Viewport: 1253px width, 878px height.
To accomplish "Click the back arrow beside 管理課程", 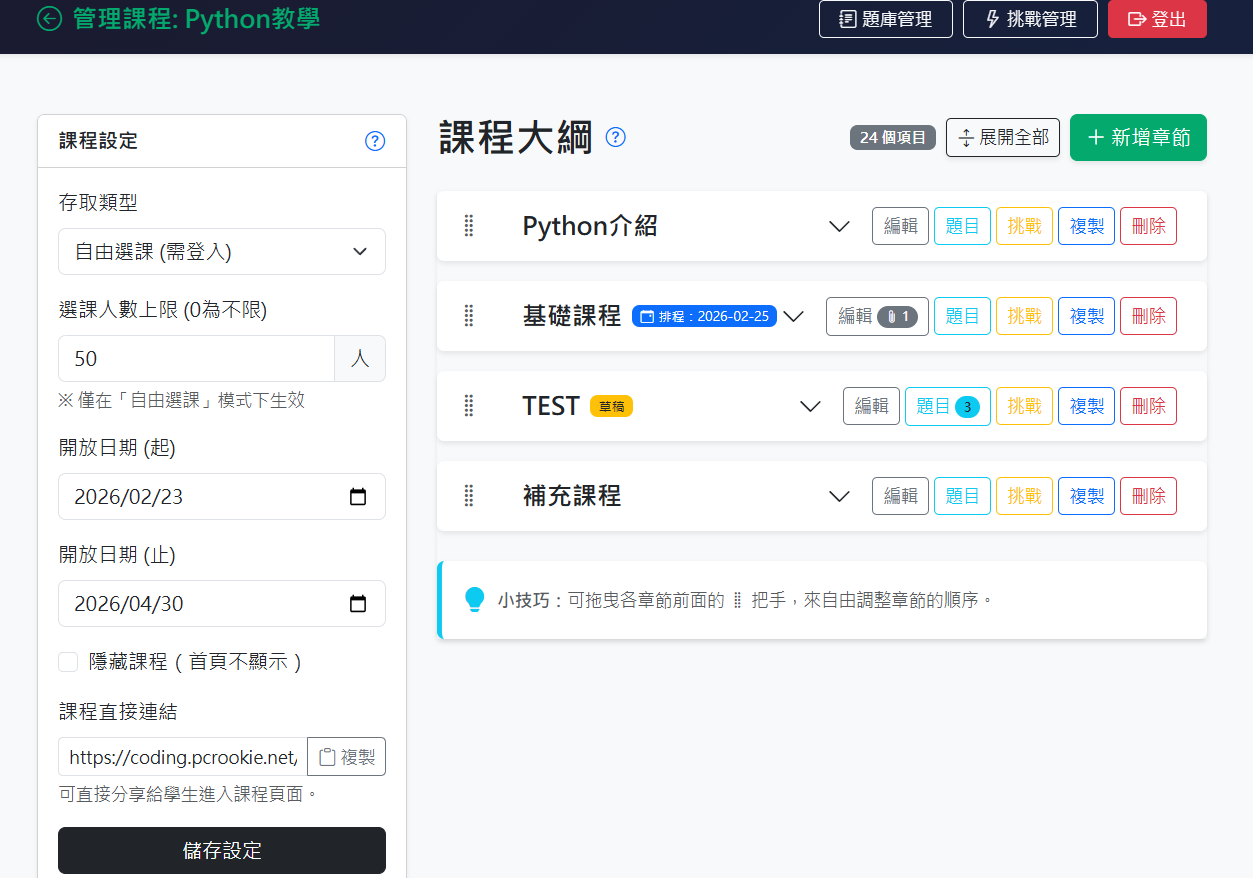I will (49, 19).
